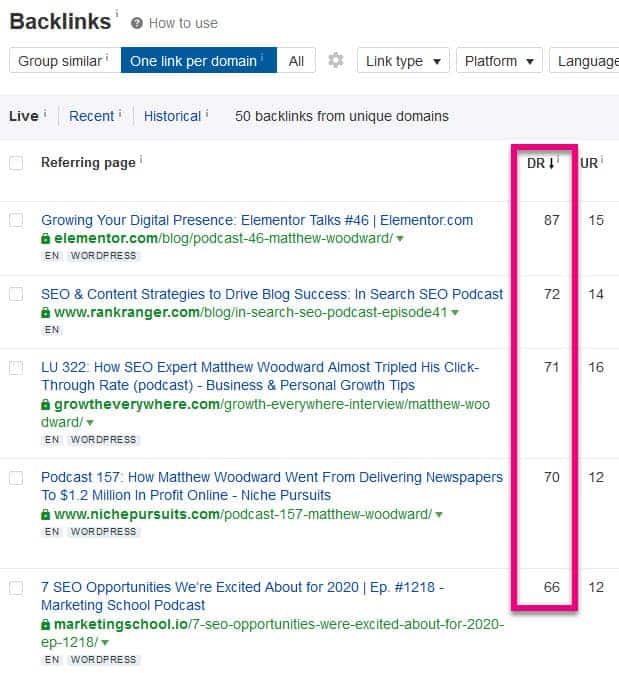This screenshot has width=619, height=673.
Task: Check the In Search SEO Podcast row checkbox
Action: [16, 294]
